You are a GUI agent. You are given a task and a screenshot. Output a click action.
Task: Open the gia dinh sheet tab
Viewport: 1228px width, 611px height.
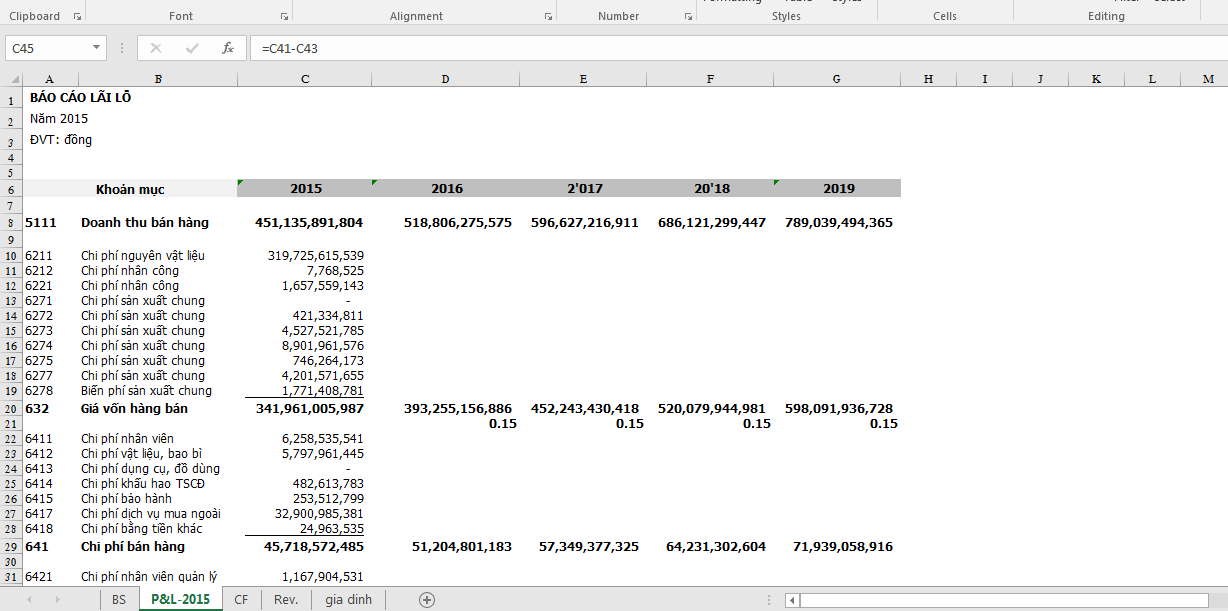pyautogui.click(x=348, y=600)
